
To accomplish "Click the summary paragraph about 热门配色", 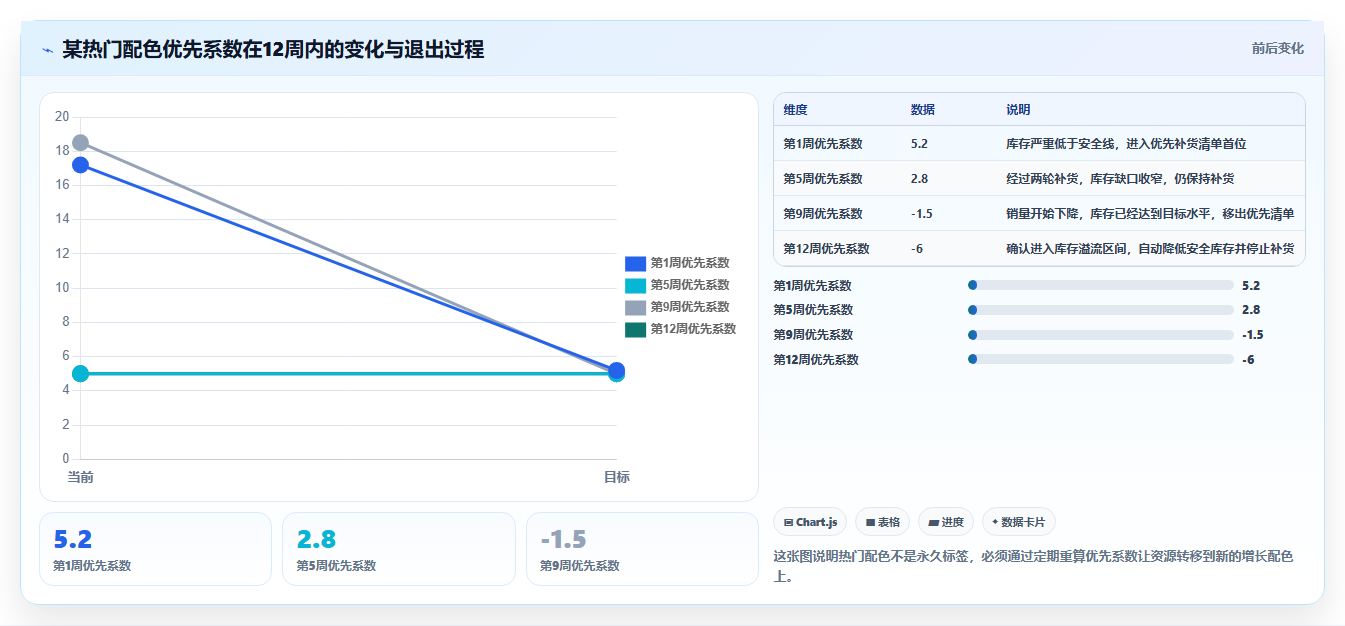I will (1034, 566).
